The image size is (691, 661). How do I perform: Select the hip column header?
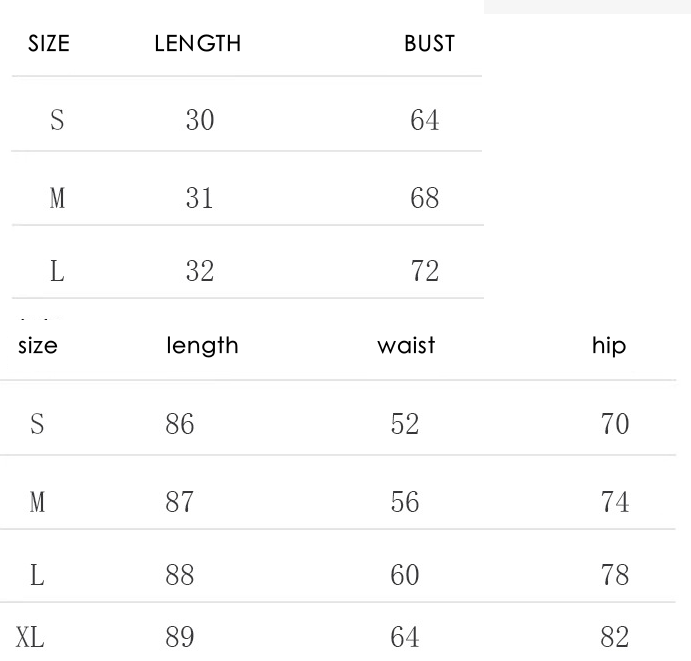click(609, 346)
